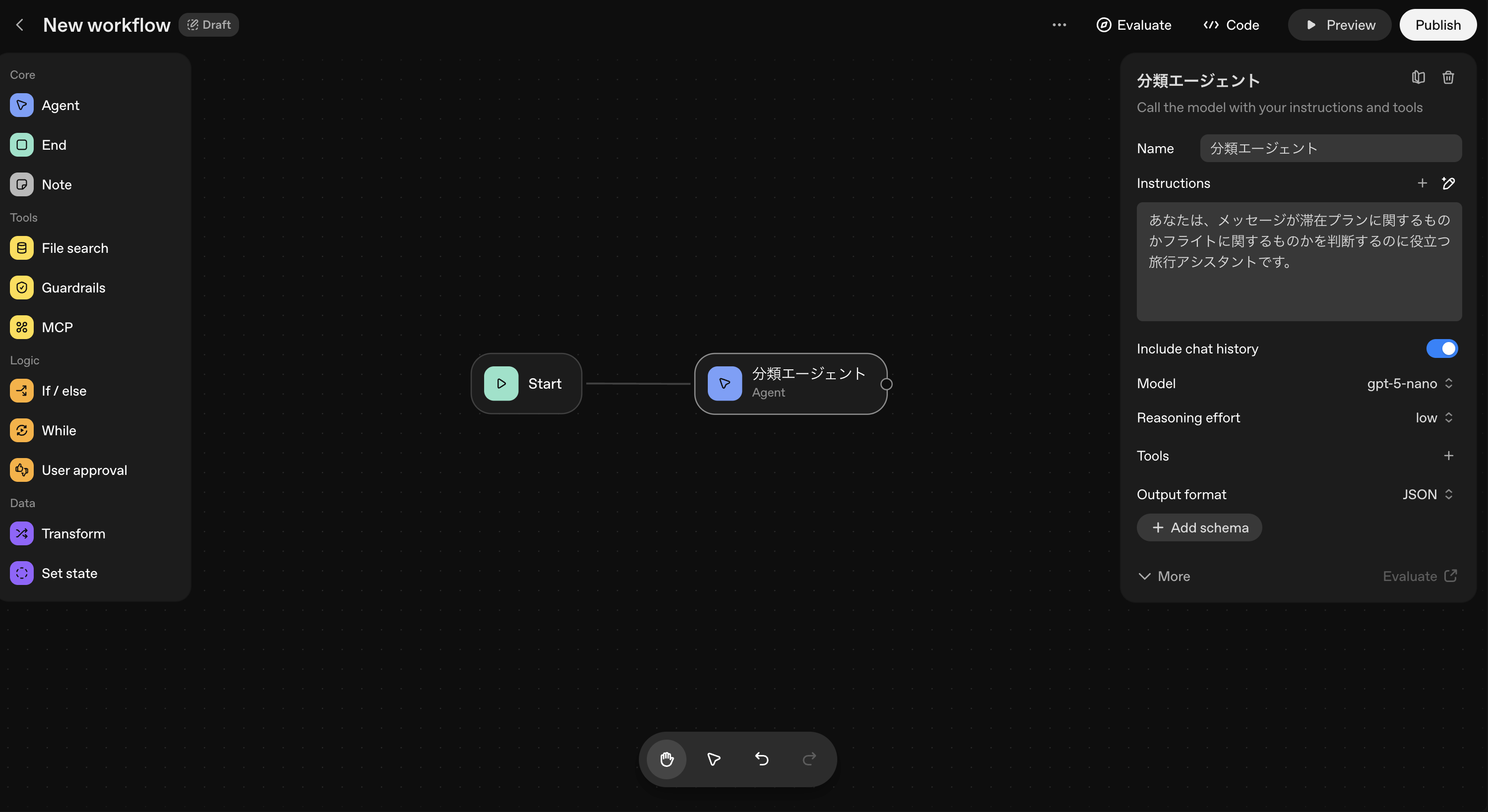Open the Evaluate option in header
Screen dimensions: 1488x812
tap(1134, 25)
